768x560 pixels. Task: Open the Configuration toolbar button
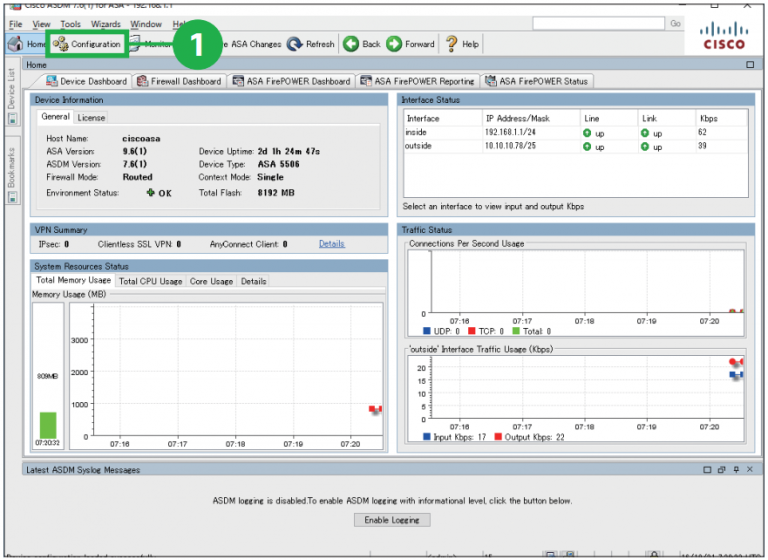point(87,44)
